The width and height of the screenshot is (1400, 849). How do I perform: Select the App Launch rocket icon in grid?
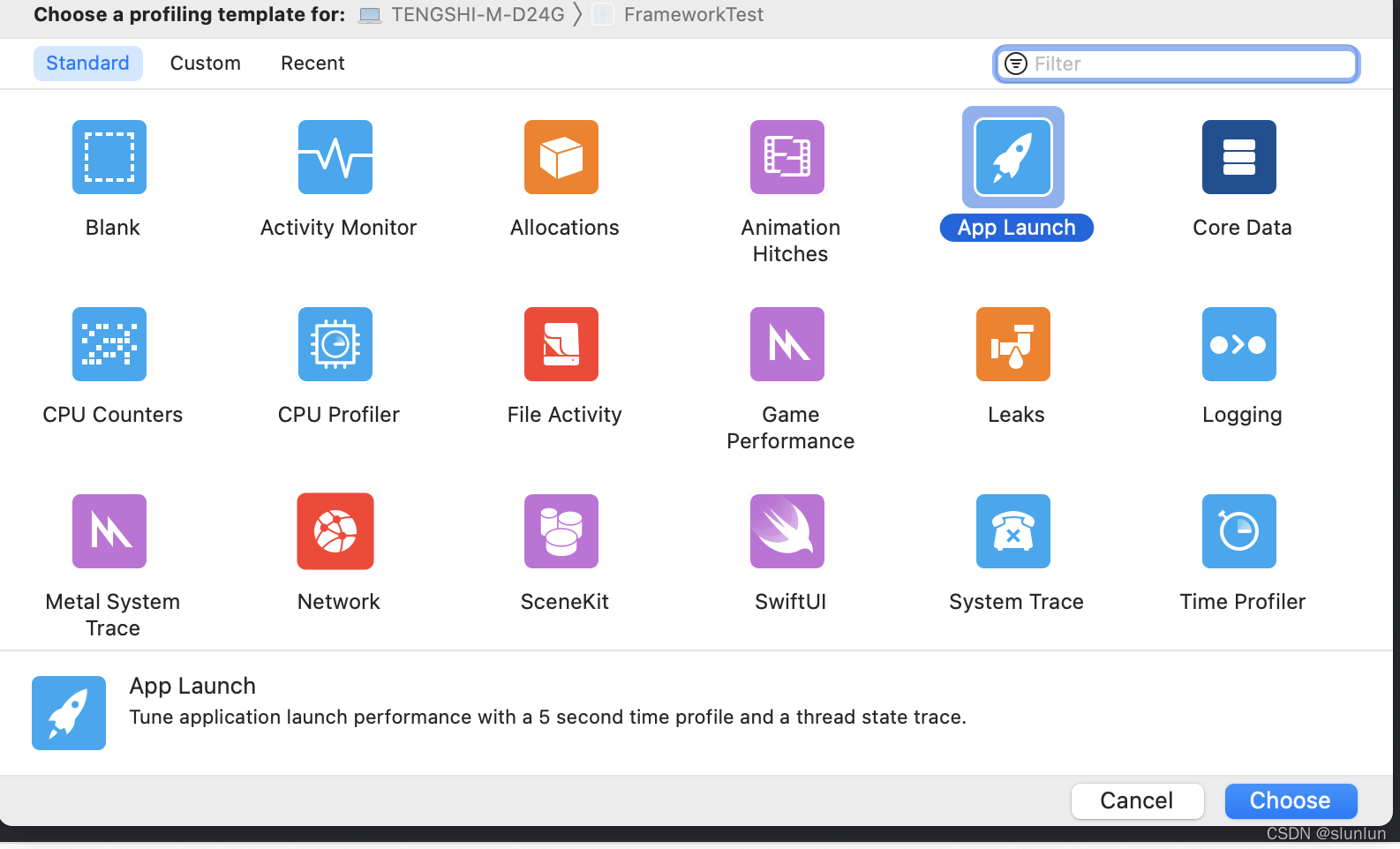[1013, 157]
